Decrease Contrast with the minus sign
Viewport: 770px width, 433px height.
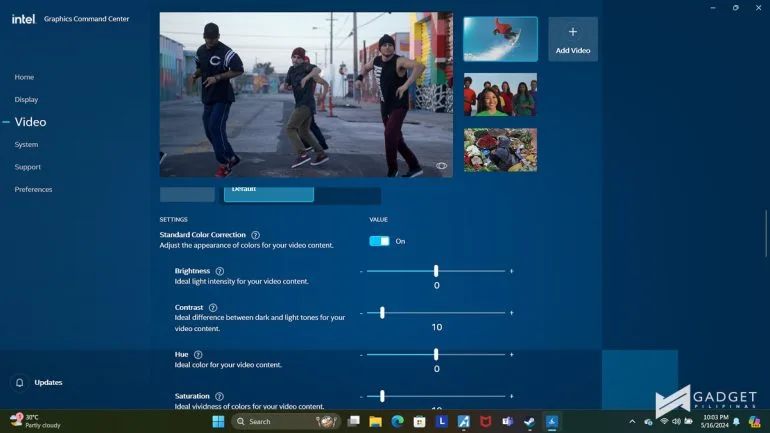(x=361, y=313)
